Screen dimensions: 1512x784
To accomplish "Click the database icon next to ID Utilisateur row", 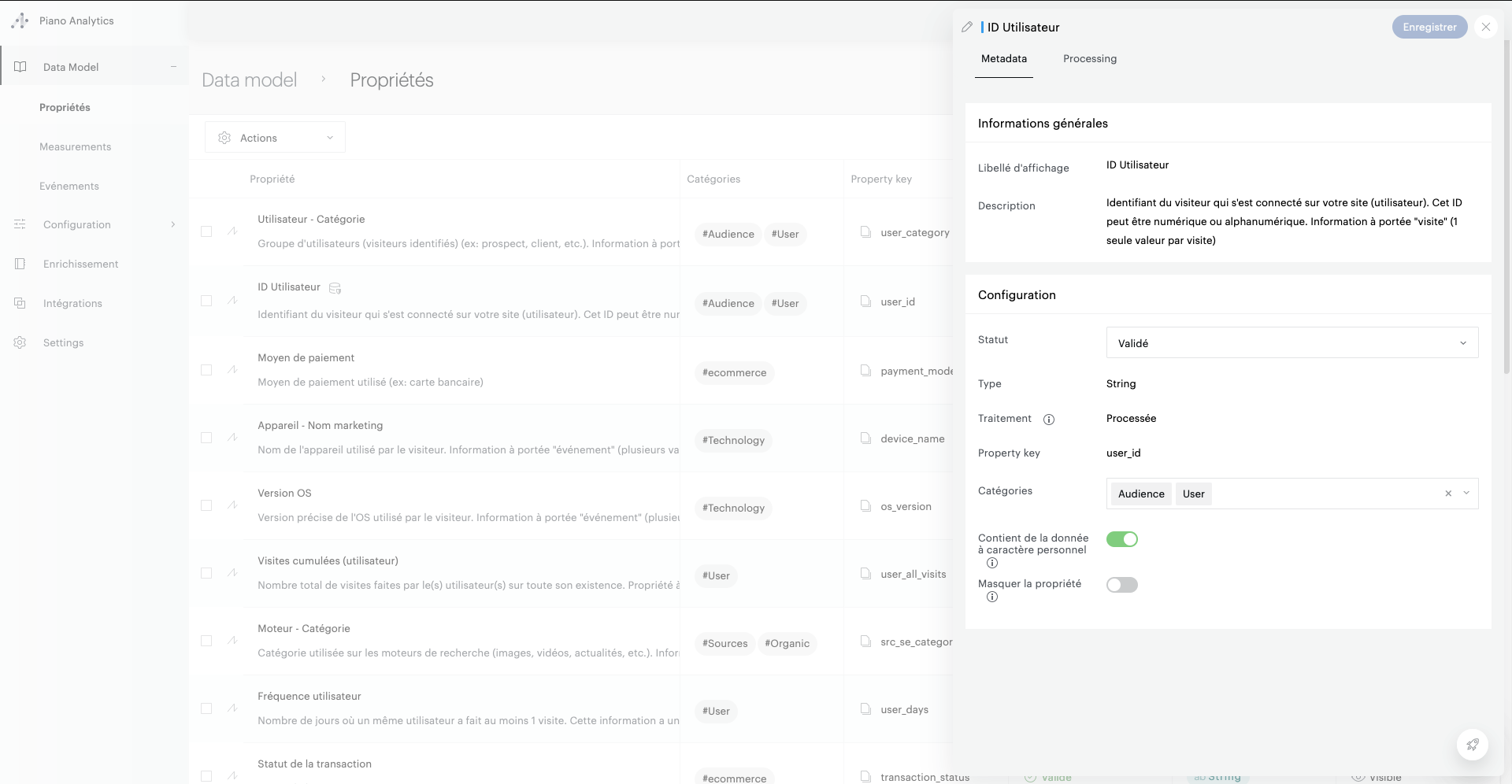I will pos(335,288).
